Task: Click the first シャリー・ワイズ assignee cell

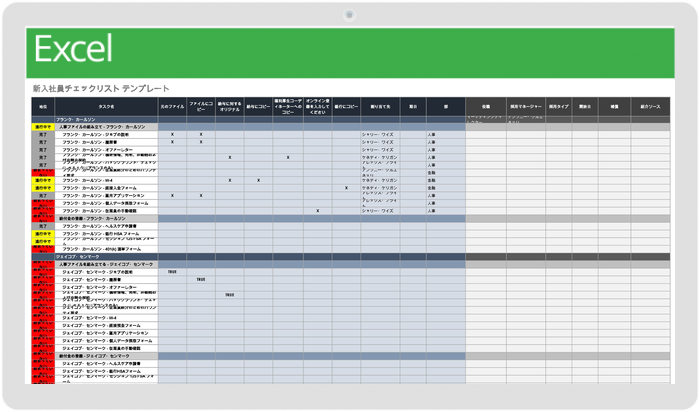Action: [380, 134]
